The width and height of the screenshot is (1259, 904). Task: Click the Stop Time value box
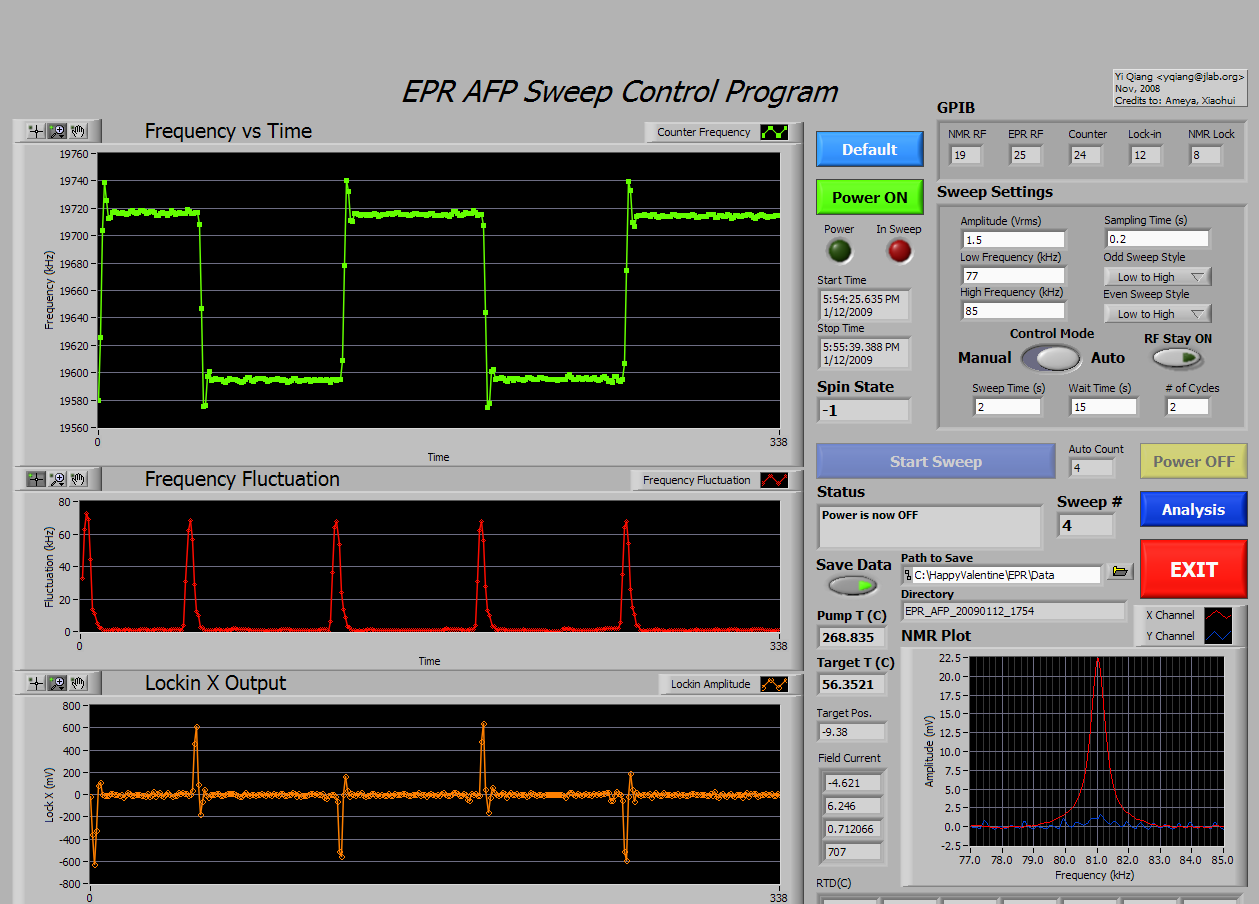(x=864, y=353)
